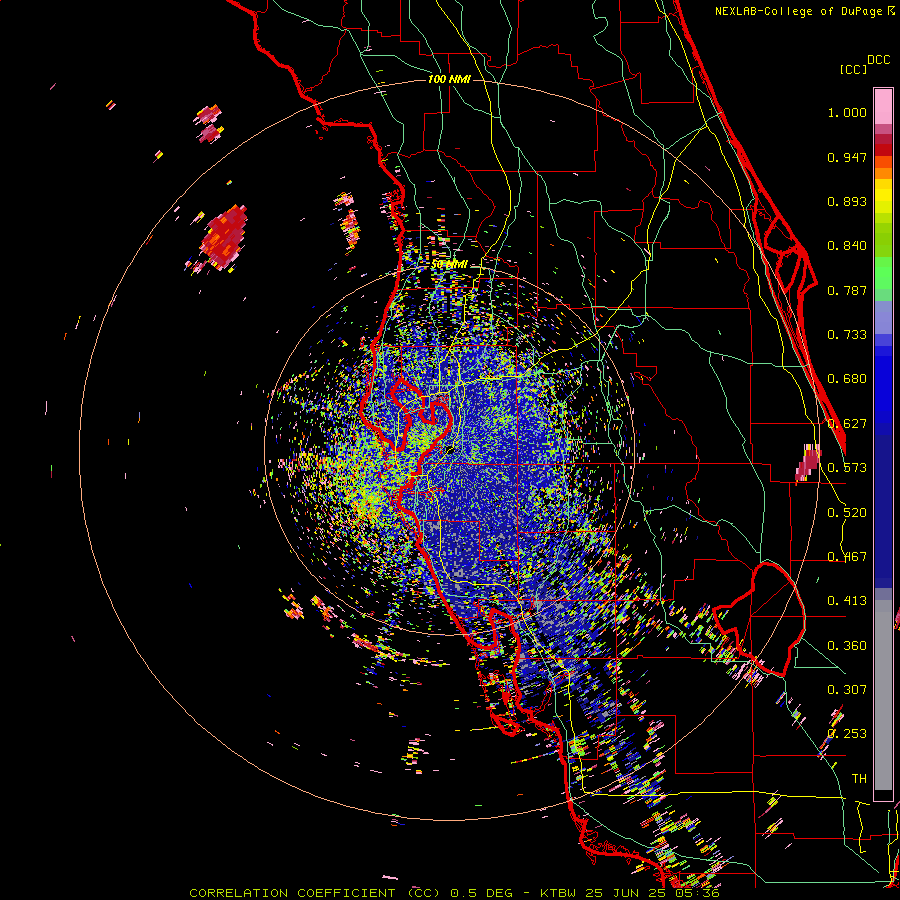Click the 100 NMI range ring label

tap(449, 79)
